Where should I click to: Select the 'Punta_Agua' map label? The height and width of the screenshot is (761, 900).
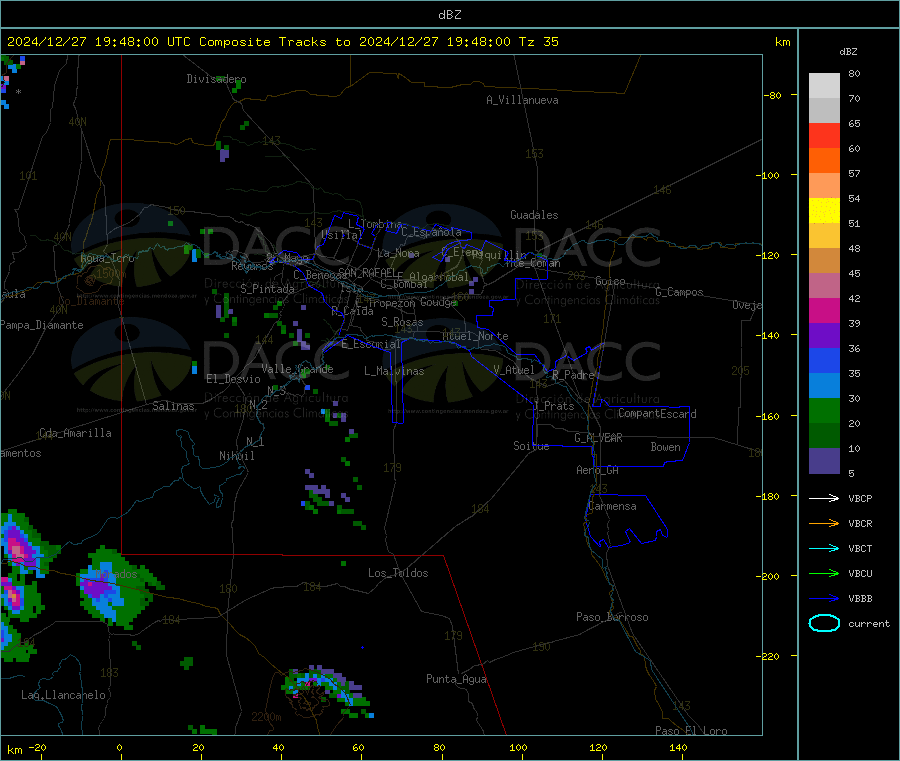(456, 679)
